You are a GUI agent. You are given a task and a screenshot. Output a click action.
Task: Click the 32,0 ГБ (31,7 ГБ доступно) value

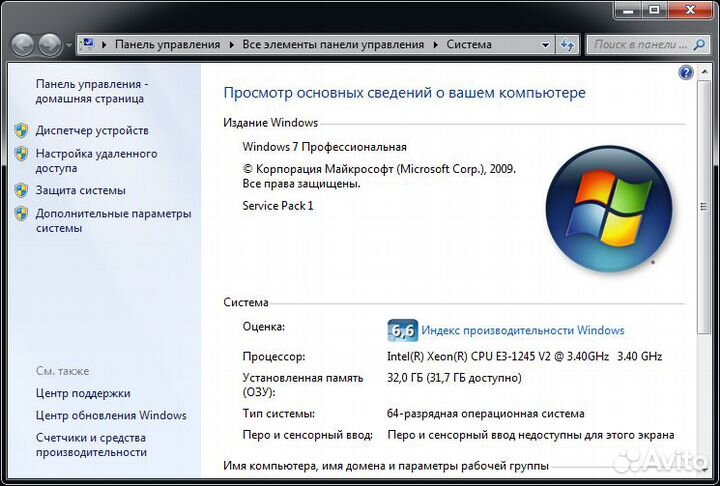pyautogui.click(x=454, y=378)
